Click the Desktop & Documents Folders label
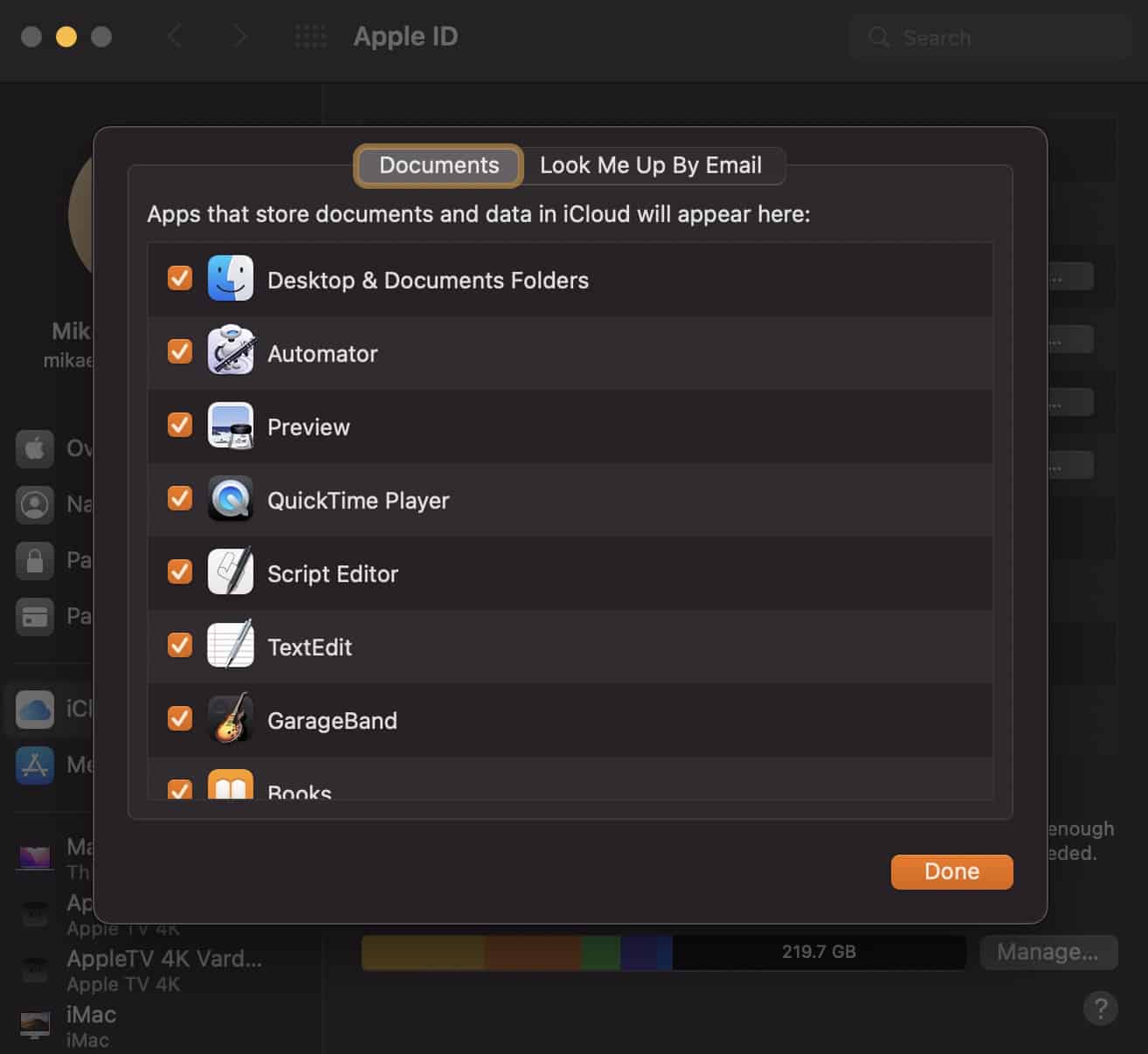Screen dimensions: 1148x1054 pos(428,281)
